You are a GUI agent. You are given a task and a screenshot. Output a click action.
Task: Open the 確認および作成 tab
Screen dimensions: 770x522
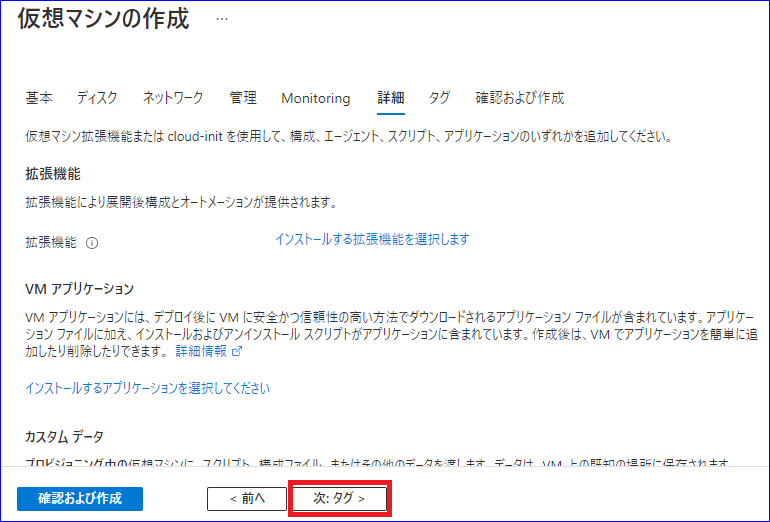(520, 98)
